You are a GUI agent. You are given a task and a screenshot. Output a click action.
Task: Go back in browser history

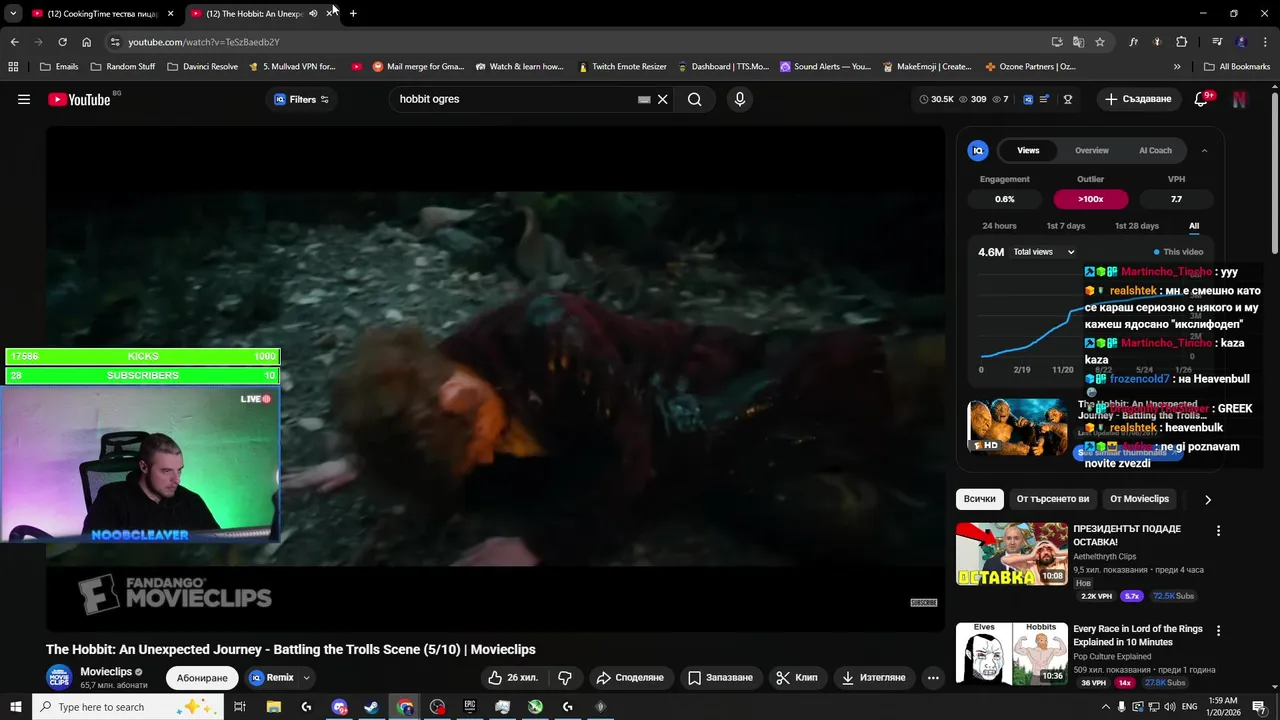point(14,42)
